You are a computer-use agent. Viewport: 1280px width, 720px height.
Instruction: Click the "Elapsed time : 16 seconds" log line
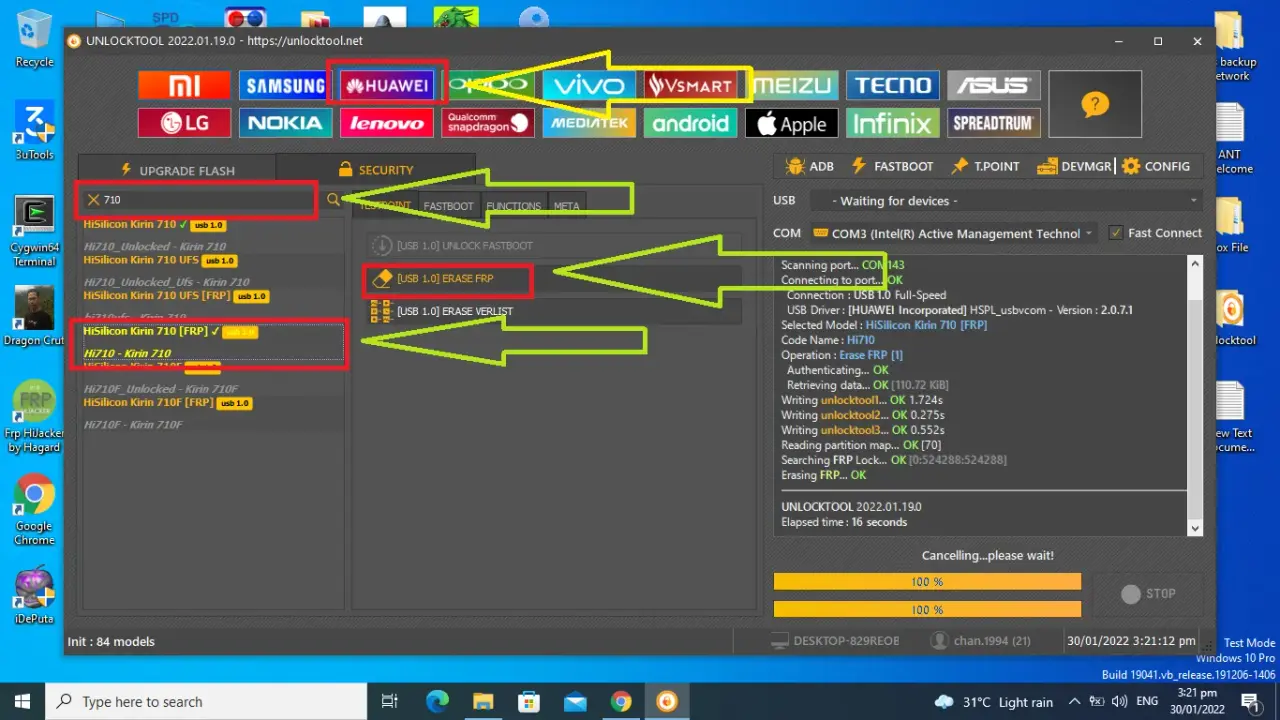click(x=844, y=522)
